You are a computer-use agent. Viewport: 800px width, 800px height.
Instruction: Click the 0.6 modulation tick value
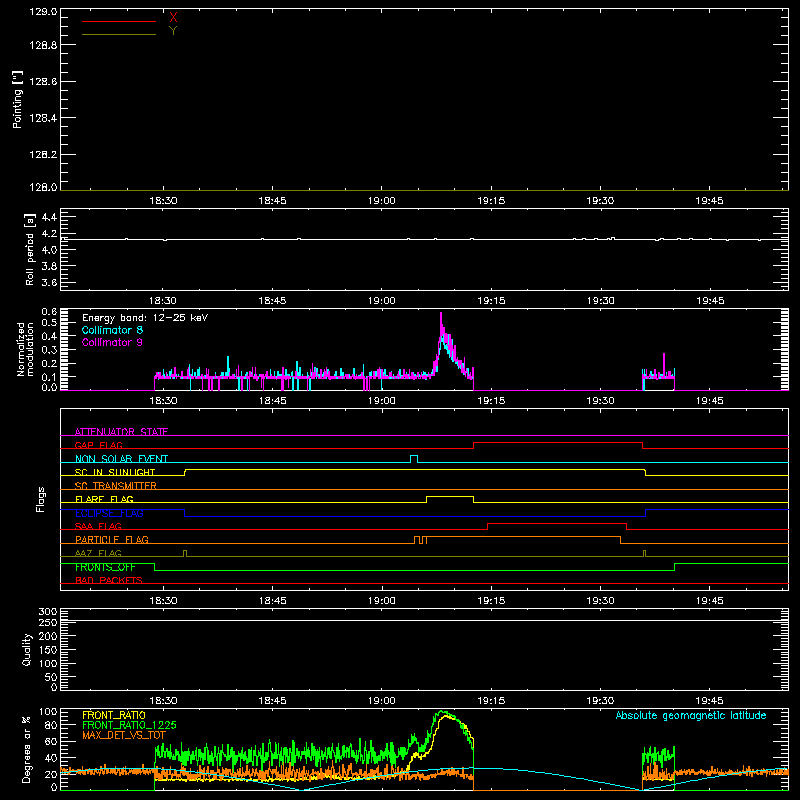point(49,312)
